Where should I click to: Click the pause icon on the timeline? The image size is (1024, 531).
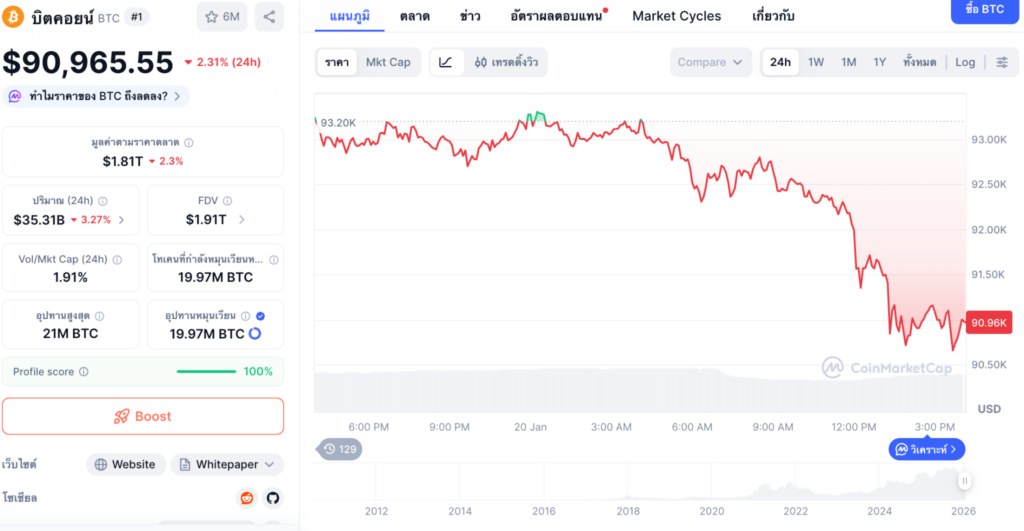965,481
